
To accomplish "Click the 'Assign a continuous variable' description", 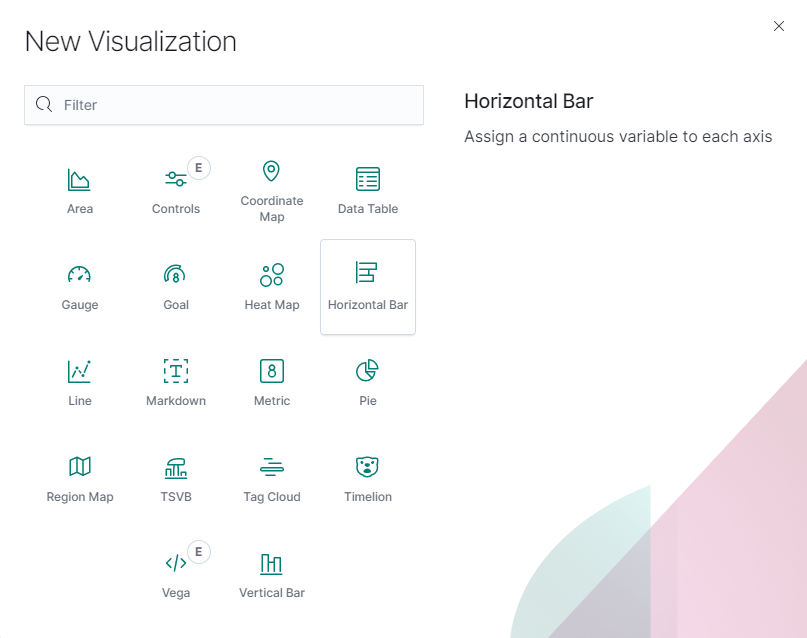I will tap(618, 137).
